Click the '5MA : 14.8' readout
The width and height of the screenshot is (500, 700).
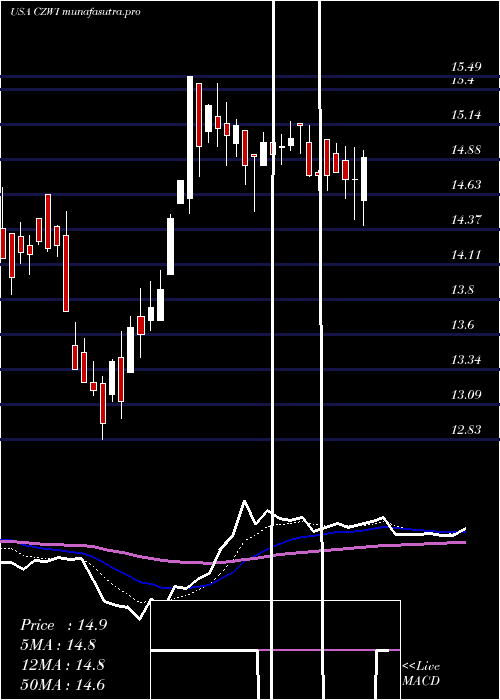[58, 645]
